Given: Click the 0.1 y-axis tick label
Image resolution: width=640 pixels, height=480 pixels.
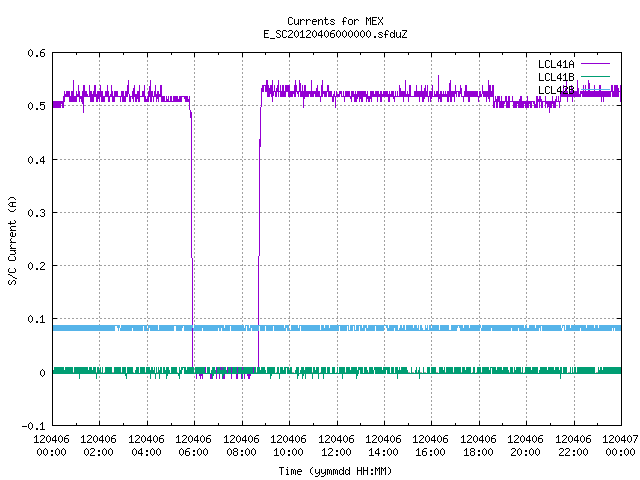Looking at the screenshot, I should click(x=36, y=319).
